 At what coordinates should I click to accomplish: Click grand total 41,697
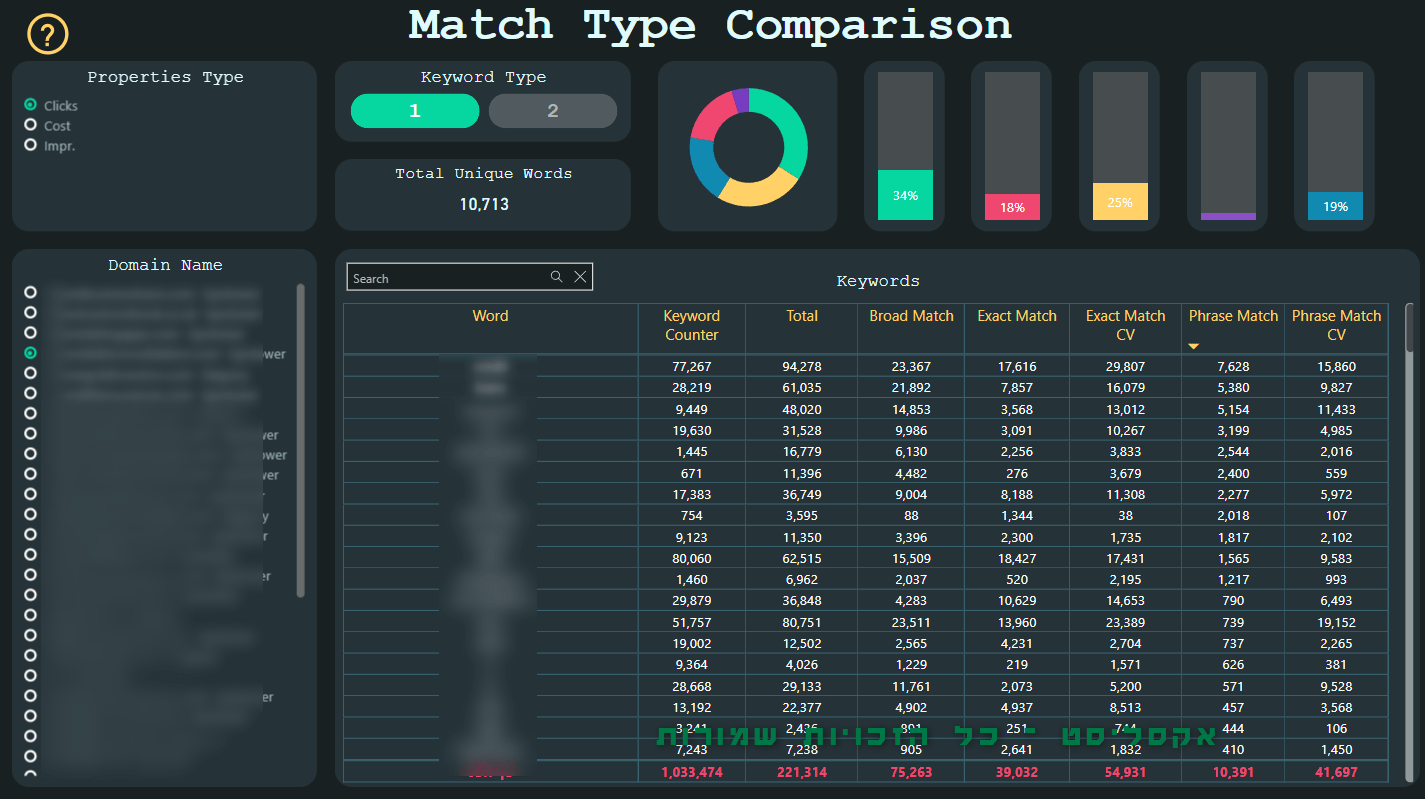click(1336, 772)
